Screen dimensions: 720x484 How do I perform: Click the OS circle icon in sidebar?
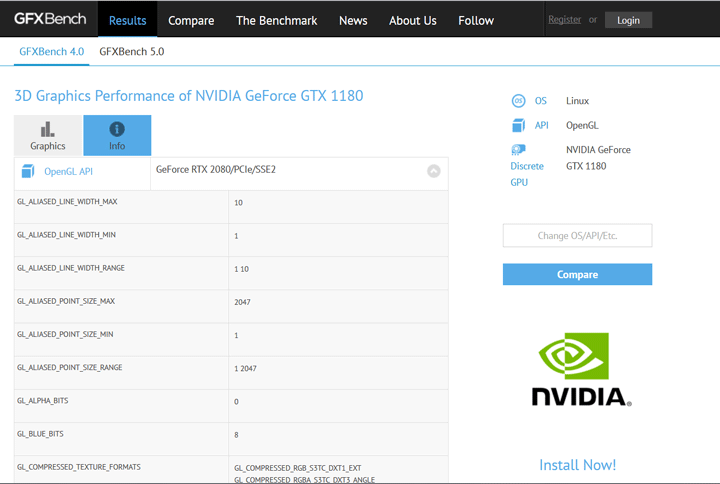(x=518, y=101)
